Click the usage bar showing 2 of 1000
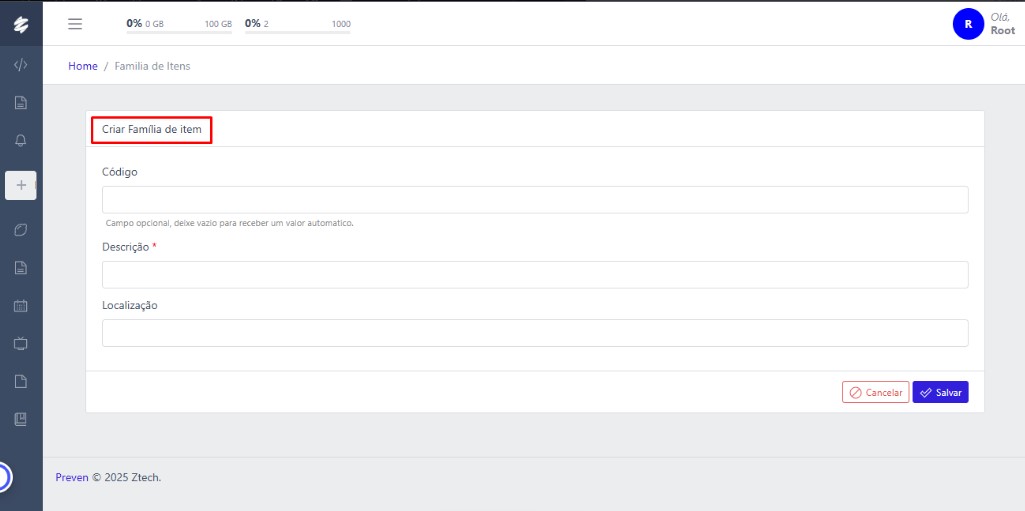 (x=297, y=32)
